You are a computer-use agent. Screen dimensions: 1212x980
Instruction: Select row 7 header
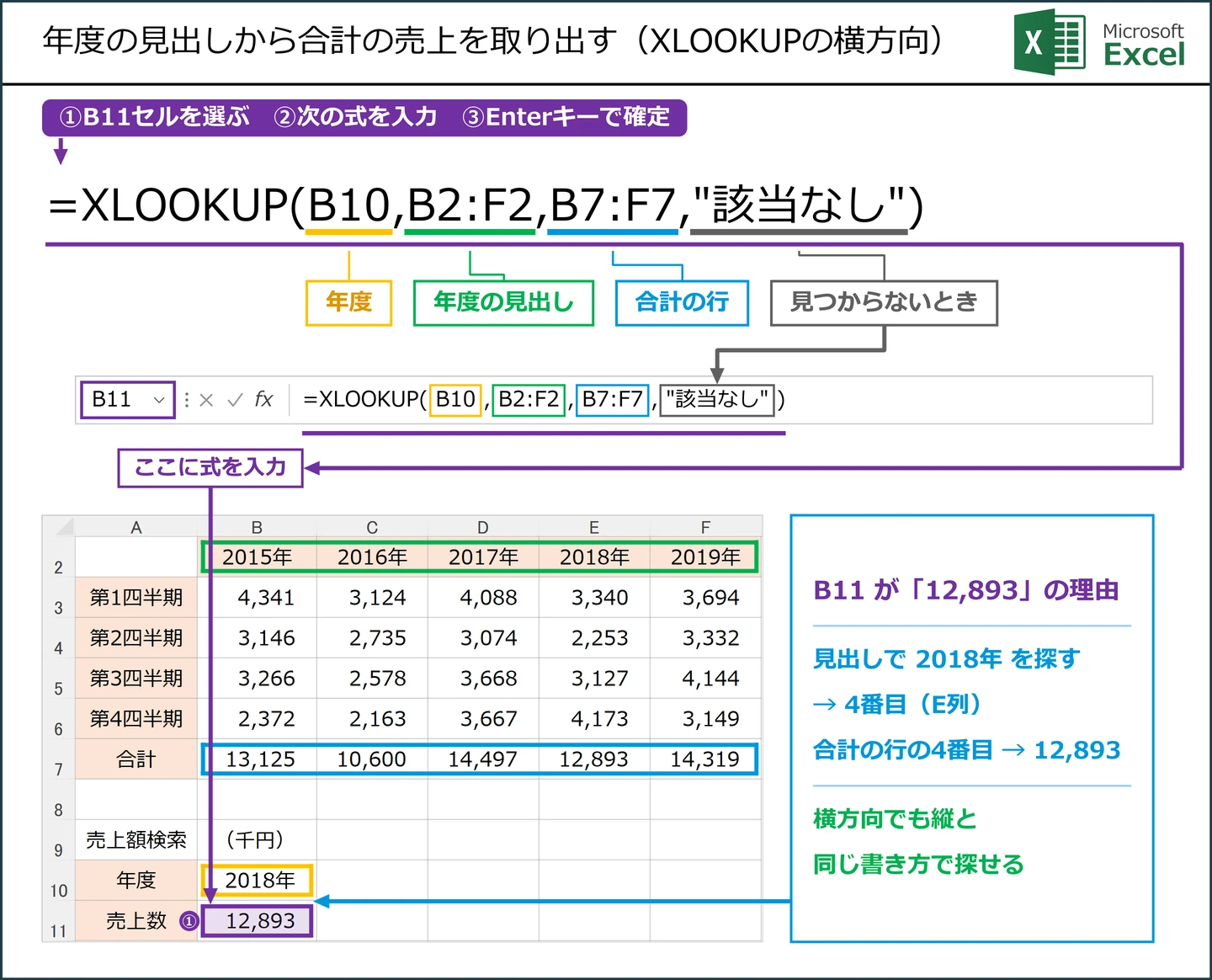(x=59, y=759)
